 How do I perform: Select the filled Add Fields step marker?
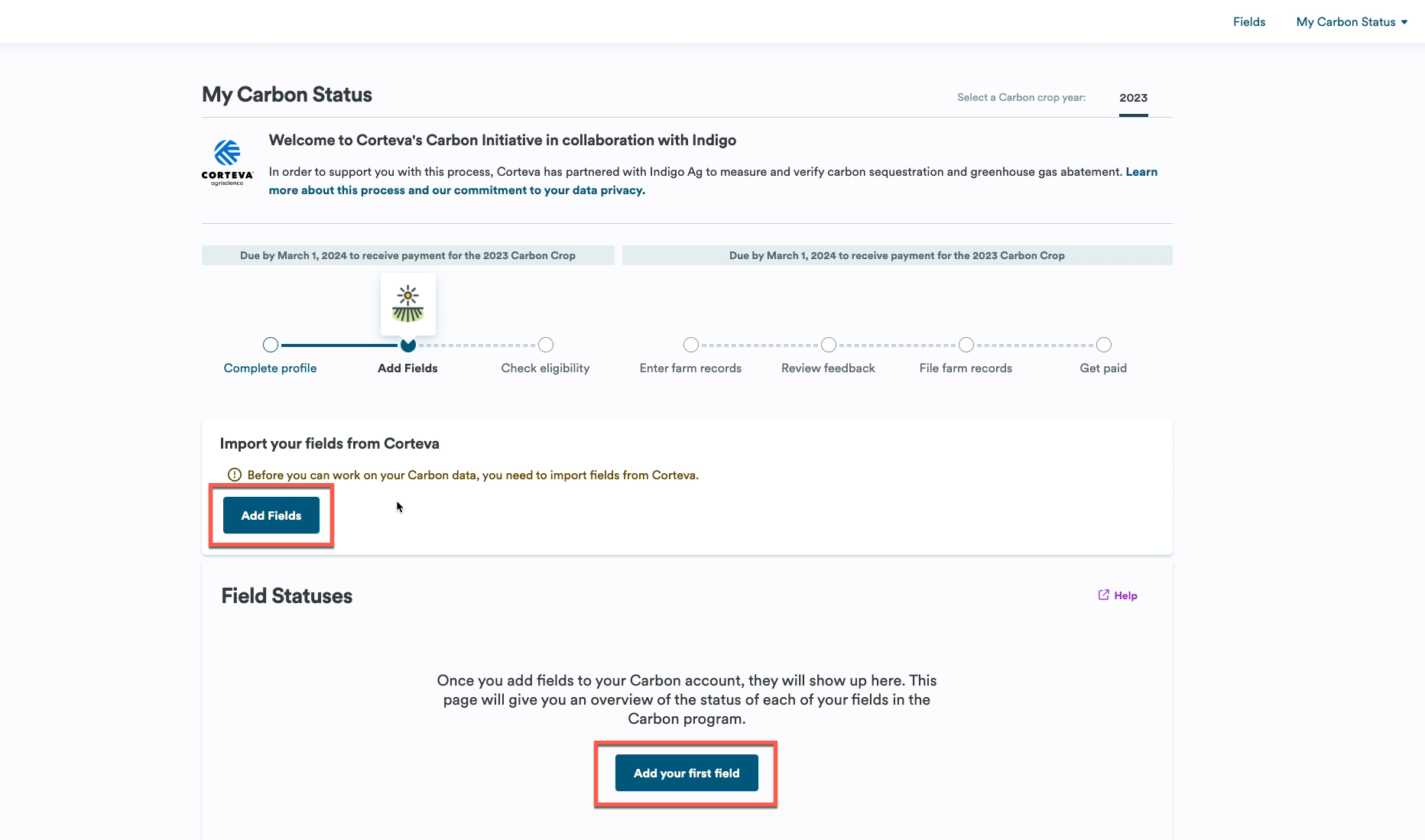point(407,345)
